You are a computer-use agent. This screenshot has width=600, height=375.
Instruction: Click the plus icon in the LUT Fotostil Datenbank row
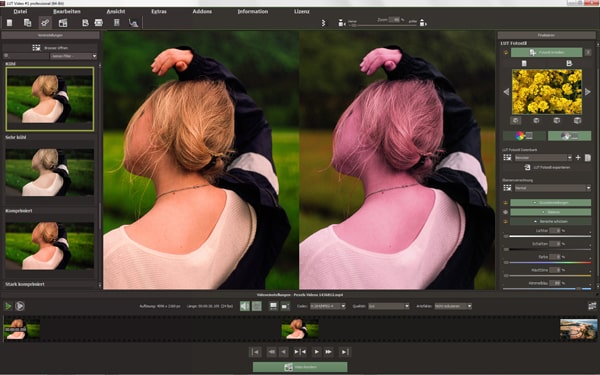click(578, 157)
